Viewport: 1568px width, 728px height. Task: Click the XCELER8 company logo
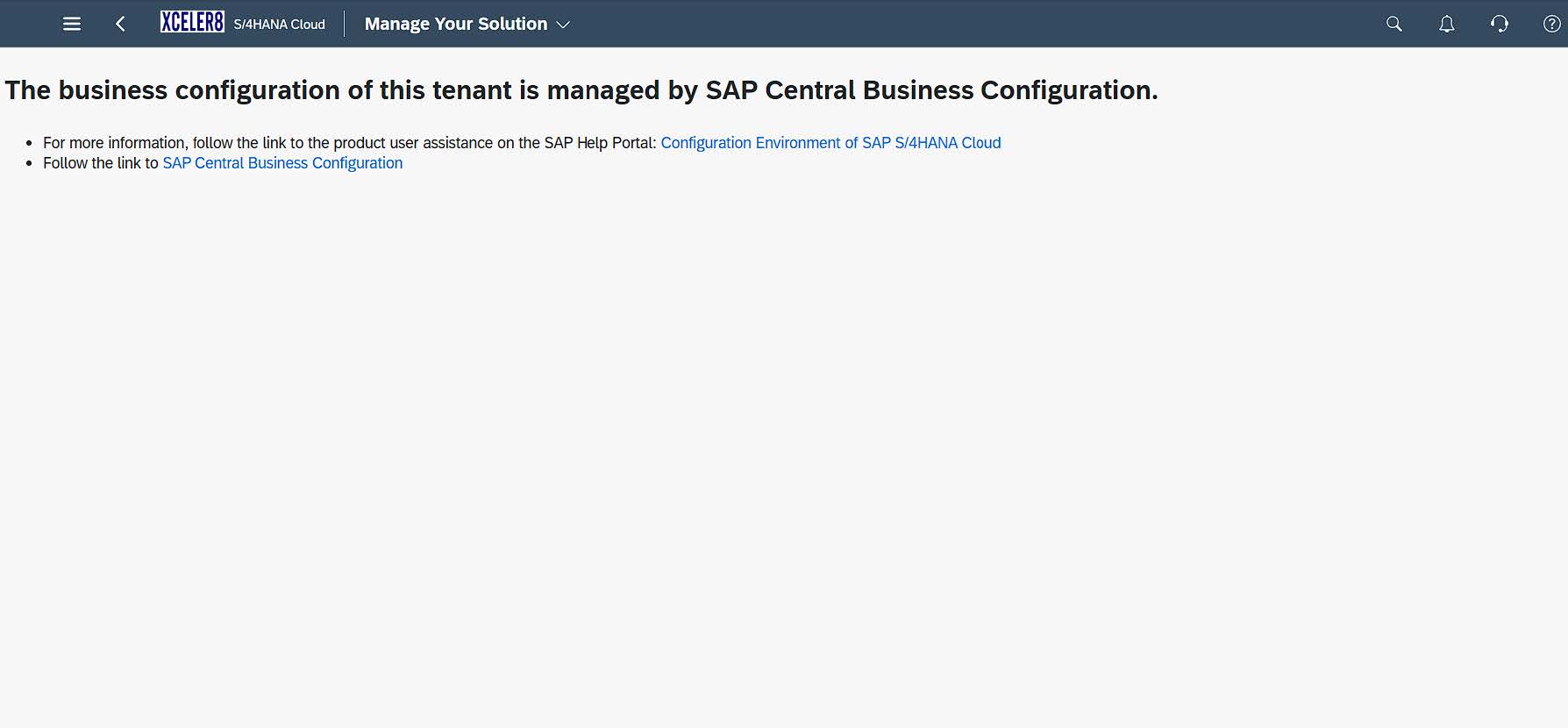[x=192, y=22]
